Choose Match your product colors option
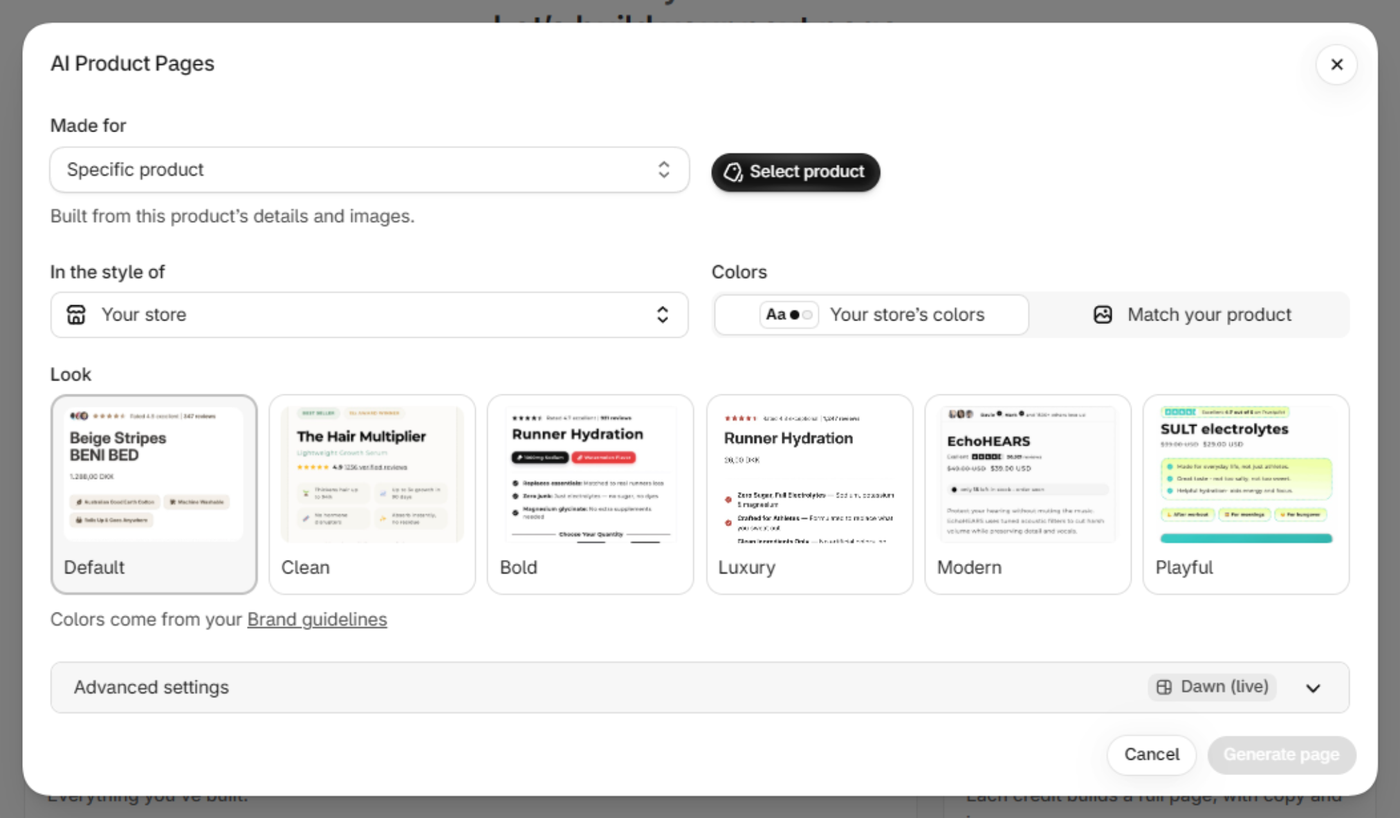1400x818 pixels. click(x=1190, y=315)
